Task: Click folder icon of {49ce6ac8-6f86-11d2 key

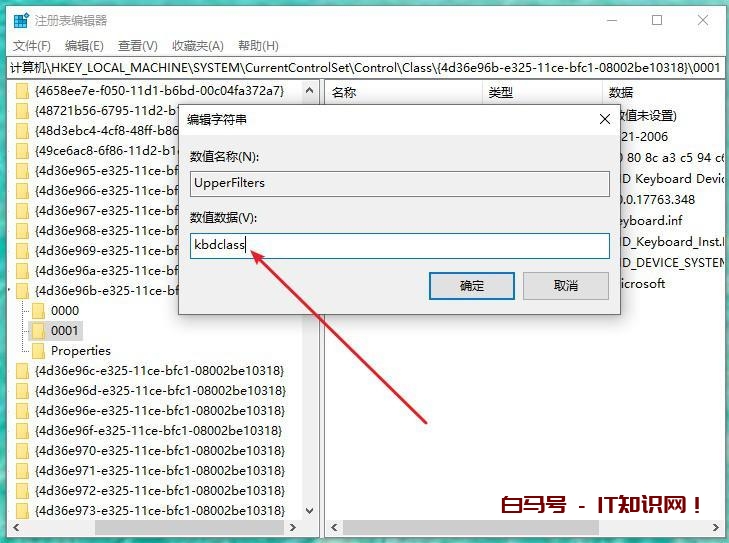Action: [22, 151]
